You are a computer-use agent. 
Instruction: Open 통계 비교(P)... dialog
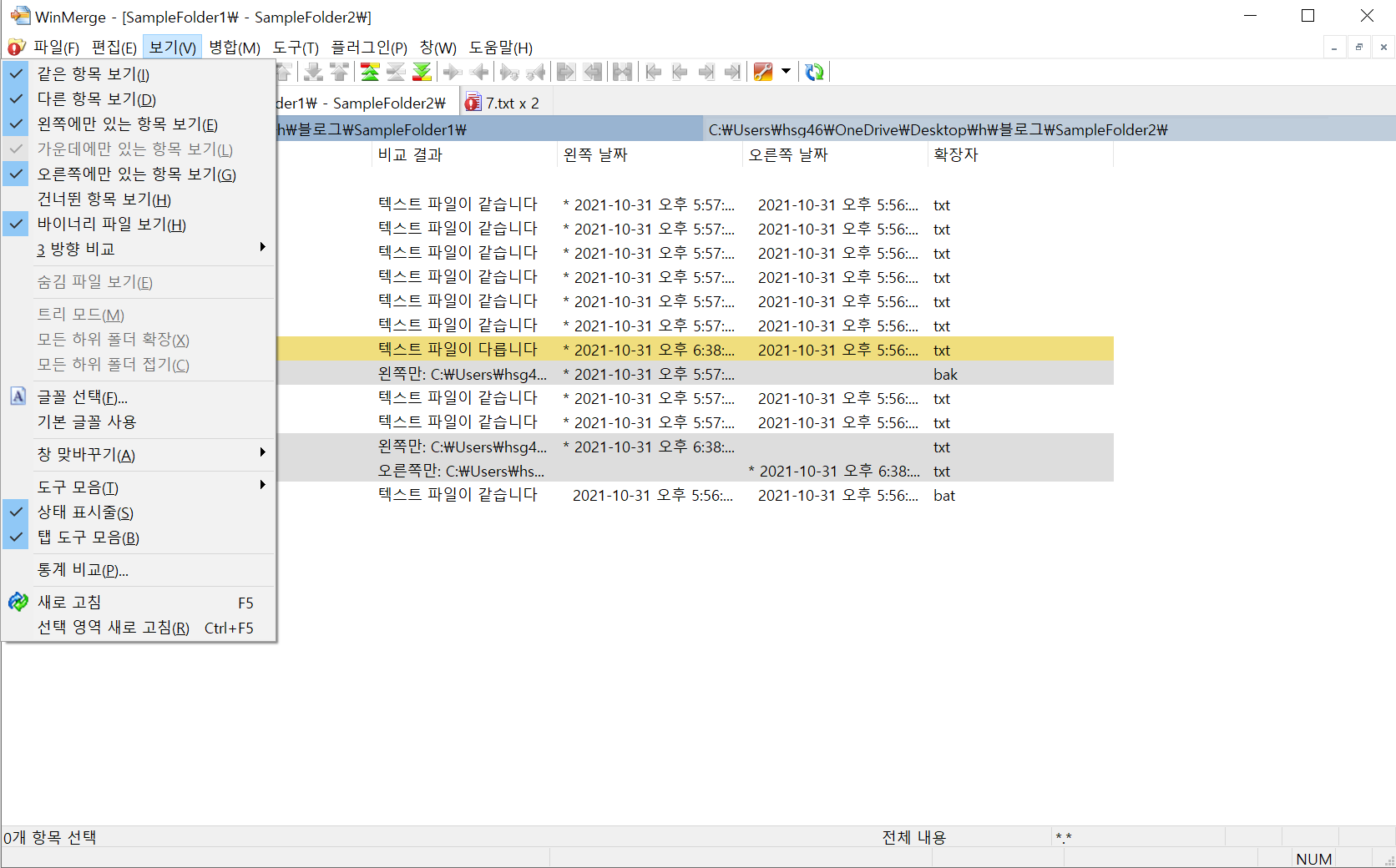[139, 570]
